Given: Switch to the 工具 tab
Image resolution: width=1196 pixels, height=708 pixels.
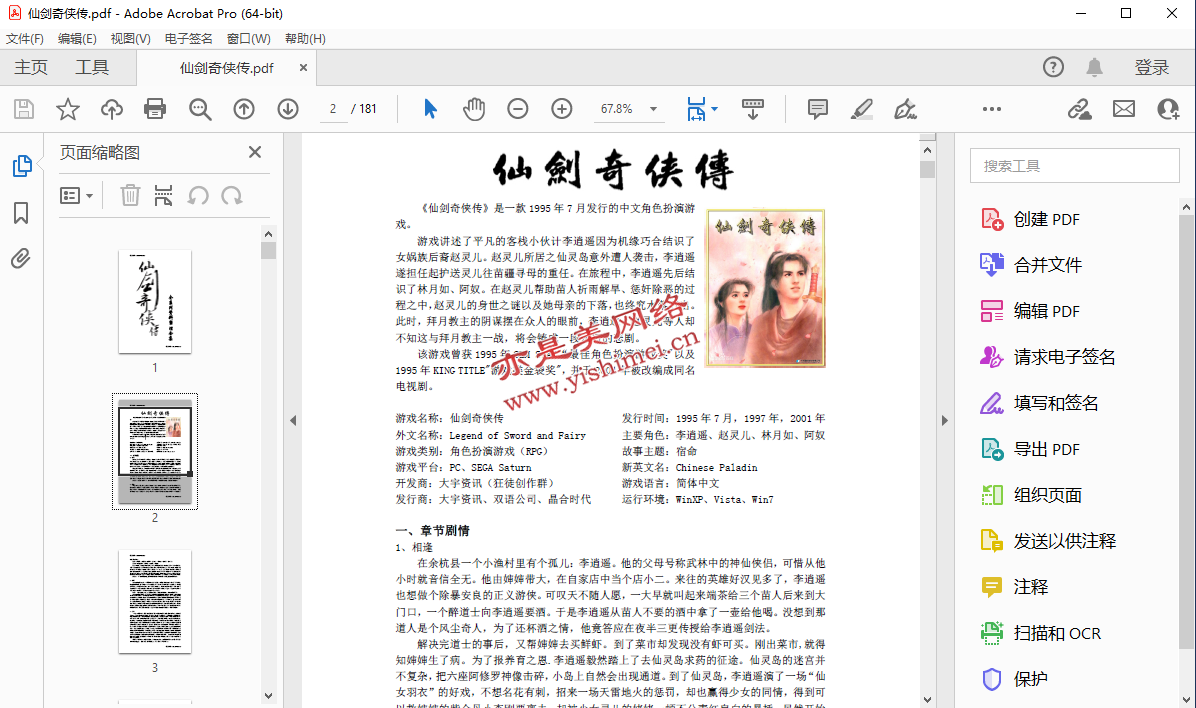Looking at the screenshot, I should [x=92, y=67].
